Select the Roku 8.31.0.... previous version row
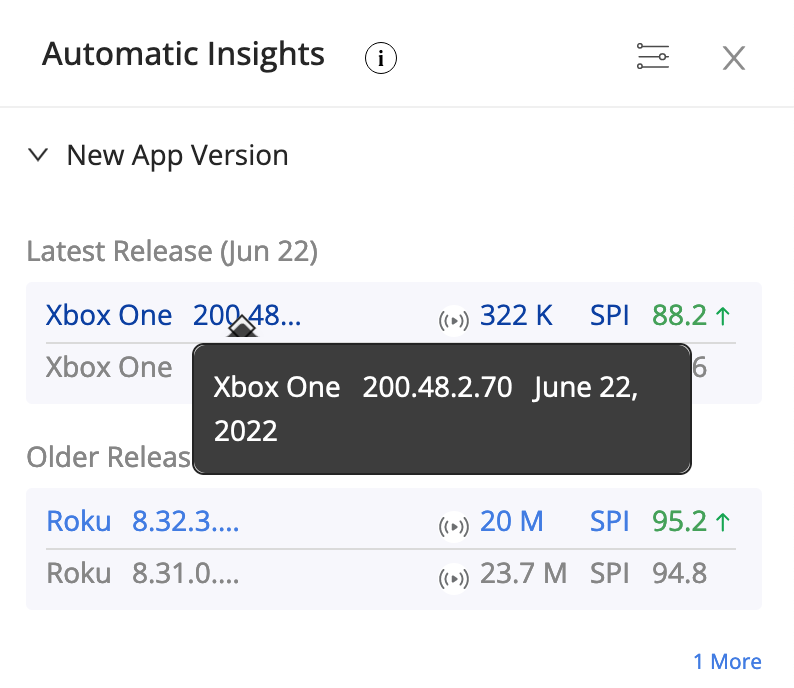The image size is (794, 688). [143, 574]
